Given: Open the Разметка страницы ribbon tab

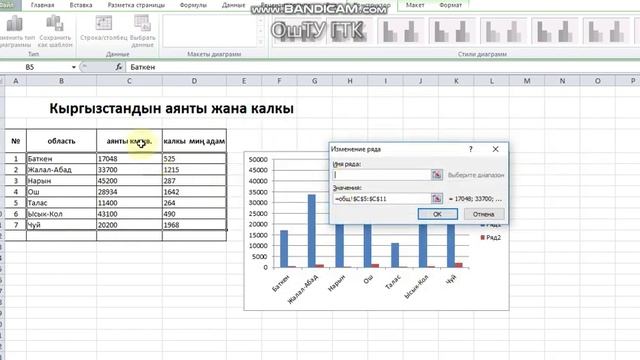Looking at the screenshot, I should (x=136, y=5).
